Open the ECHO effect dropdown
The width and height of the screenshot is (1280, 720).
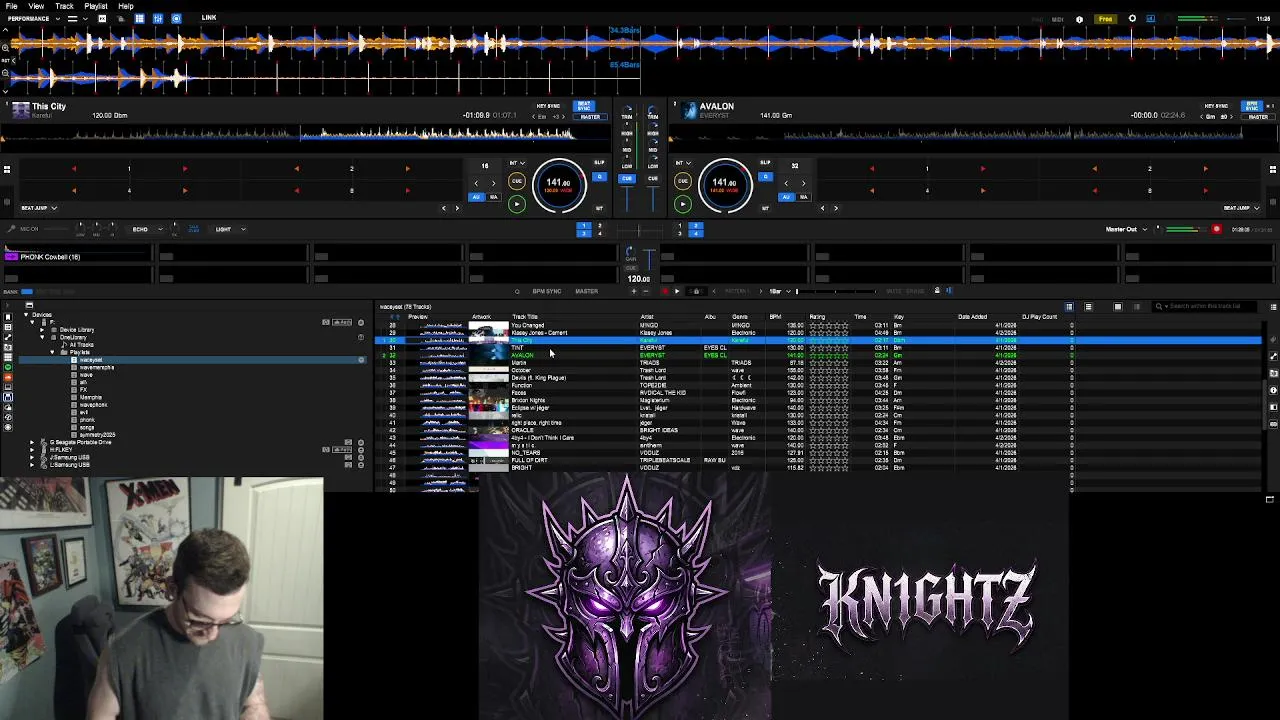click(145, 229)
